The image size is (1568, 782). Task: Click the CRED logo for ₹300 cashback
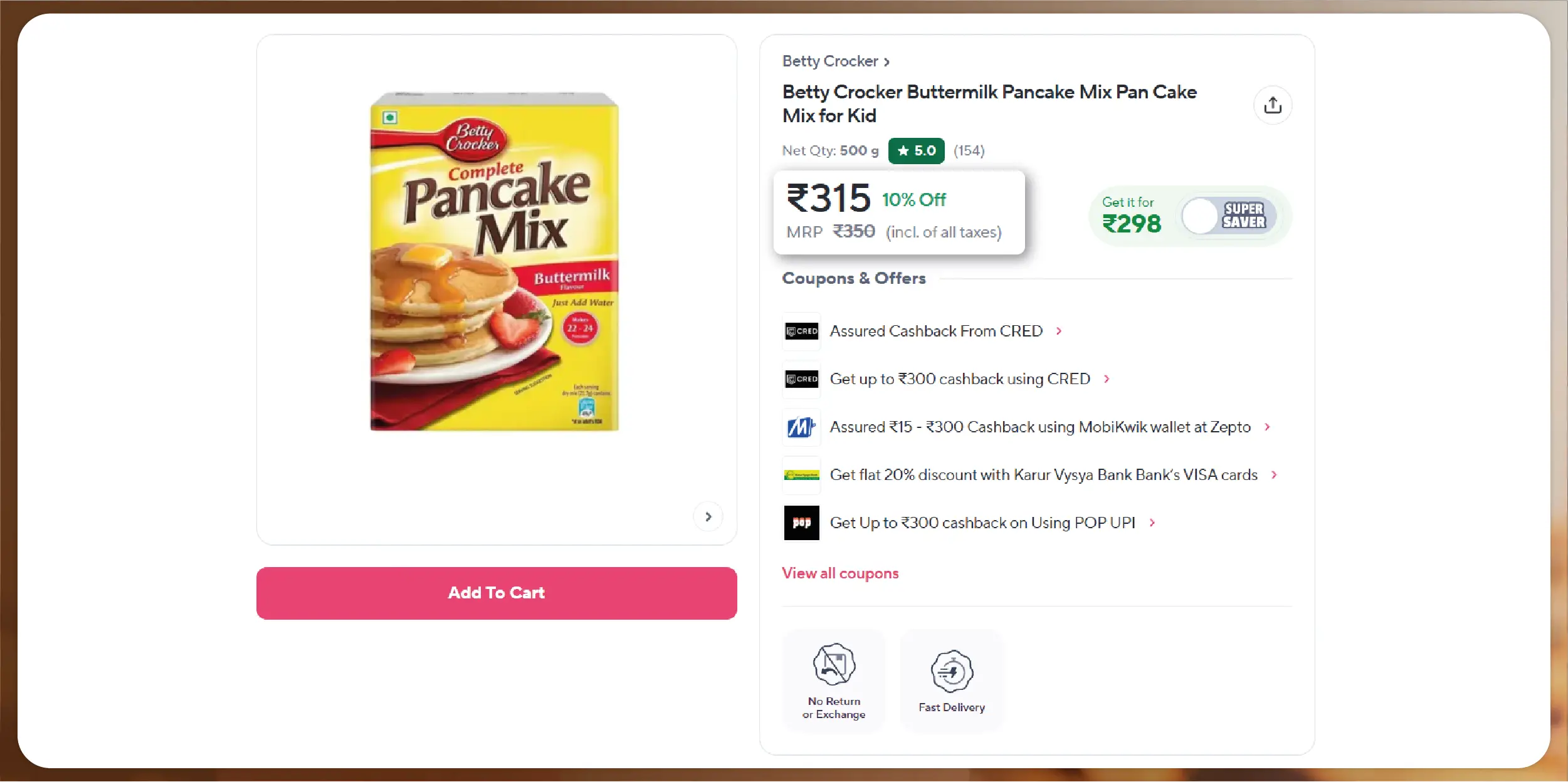pos(801,379)
